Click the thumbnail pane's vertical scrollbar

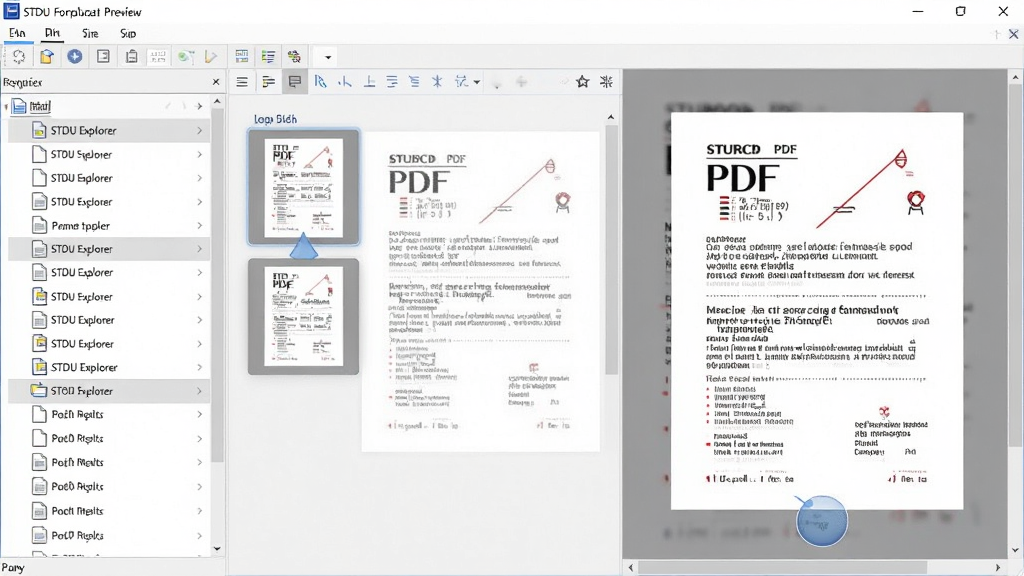point(611,249)
